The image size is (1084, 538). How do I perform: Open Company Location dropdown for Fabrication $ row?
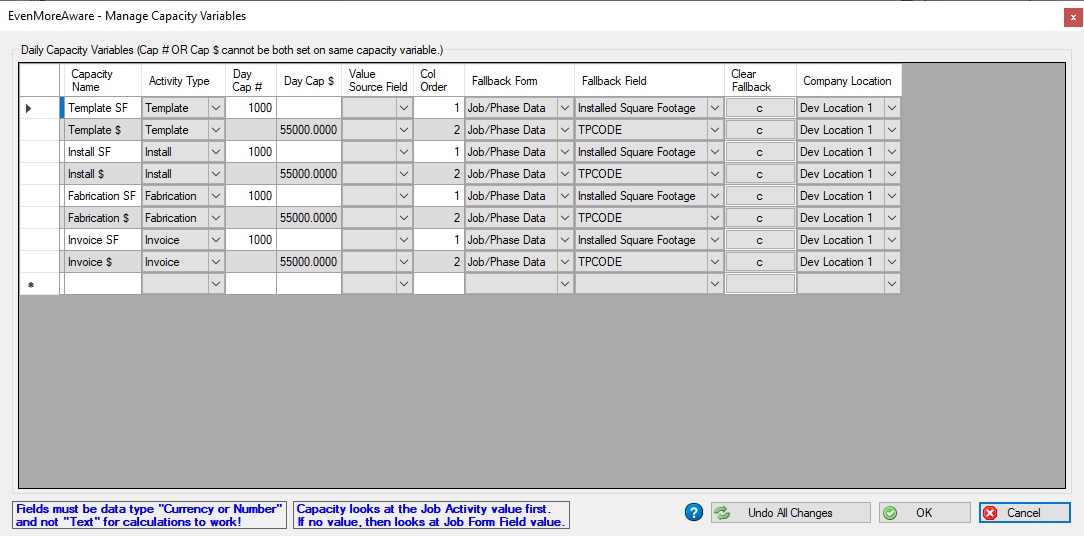[x=892, y=218]
